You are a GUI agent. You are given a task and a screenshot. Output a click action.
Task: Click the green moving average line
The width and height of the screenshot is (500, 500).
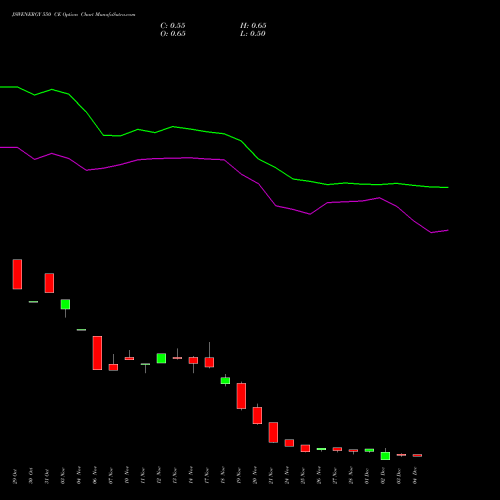pyautogui.click(x=224, y=134)
